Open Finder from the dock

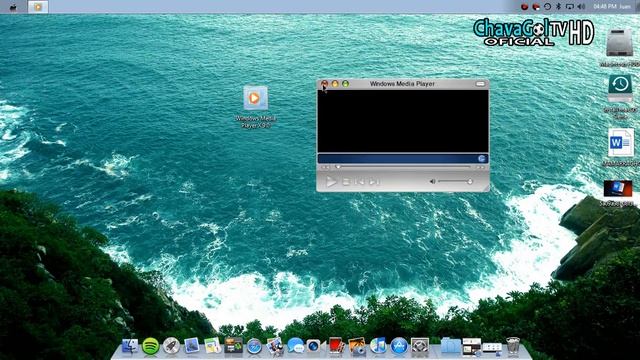pos(130,346)
